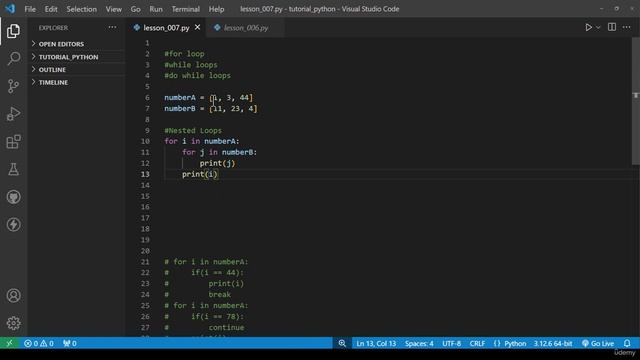Click the #Nested Loops comment
The image size is (640, 360).
[x=193, y=130]
